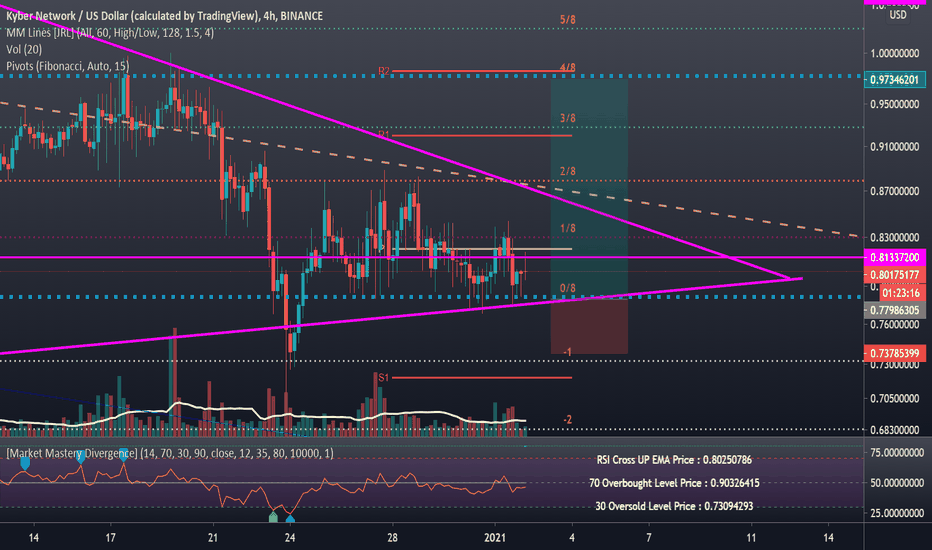Select the 2/8 Murrey Math level label

pyautogui.click(x=568, y=171)
